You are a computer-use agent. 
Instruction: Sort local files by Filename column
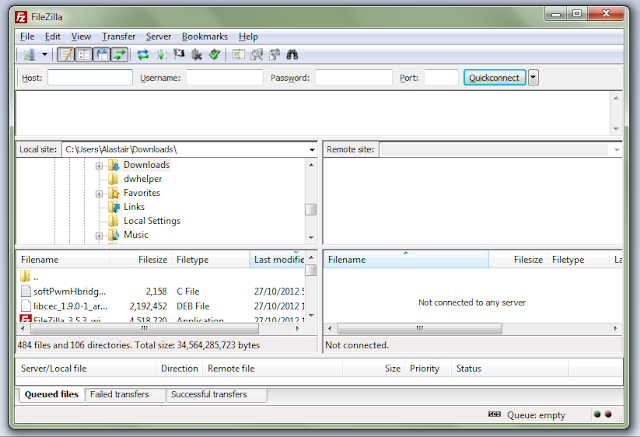click(63, 260)
